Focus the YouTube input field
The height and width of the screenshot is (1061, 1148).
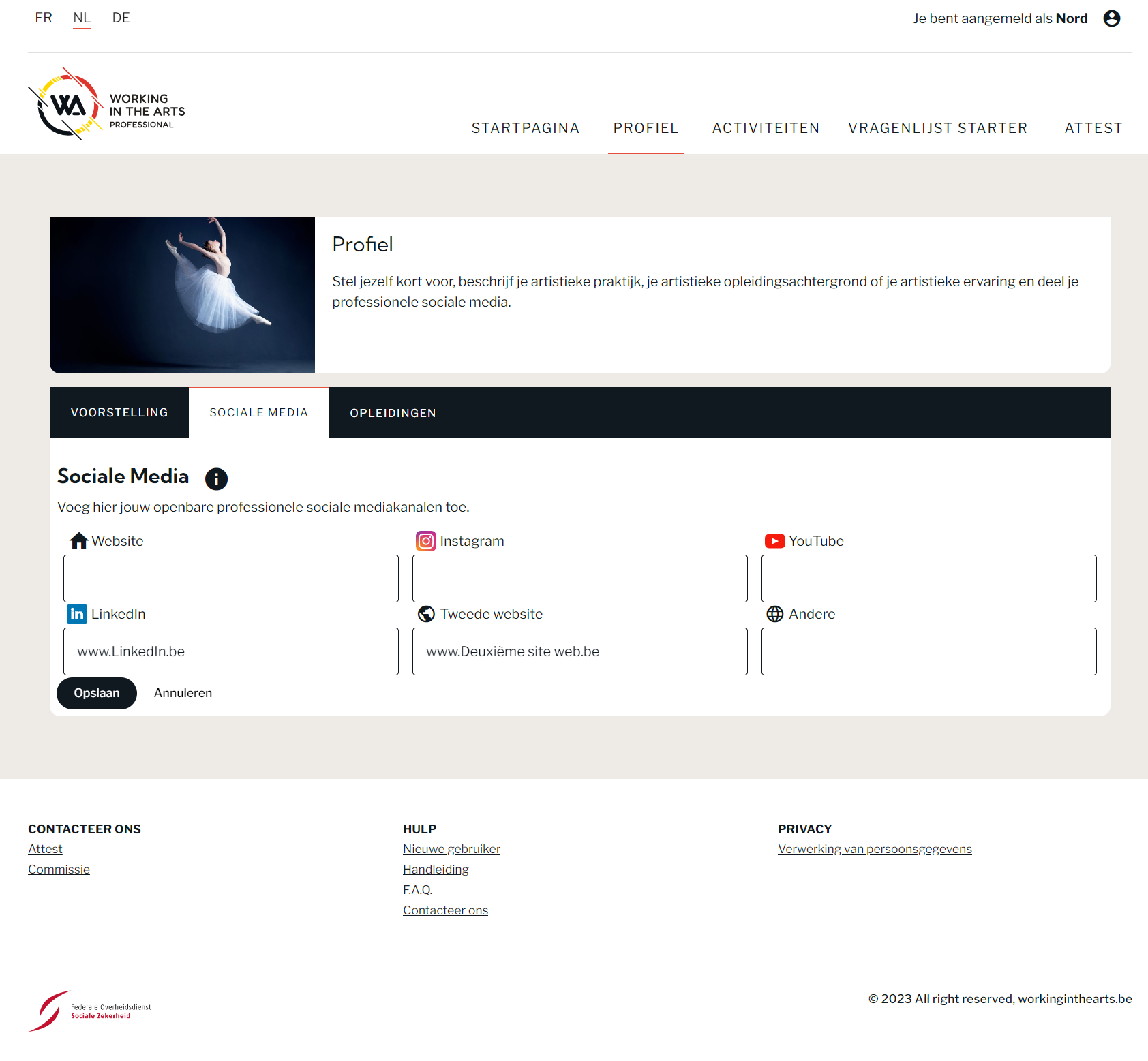(x=929, y=579)
